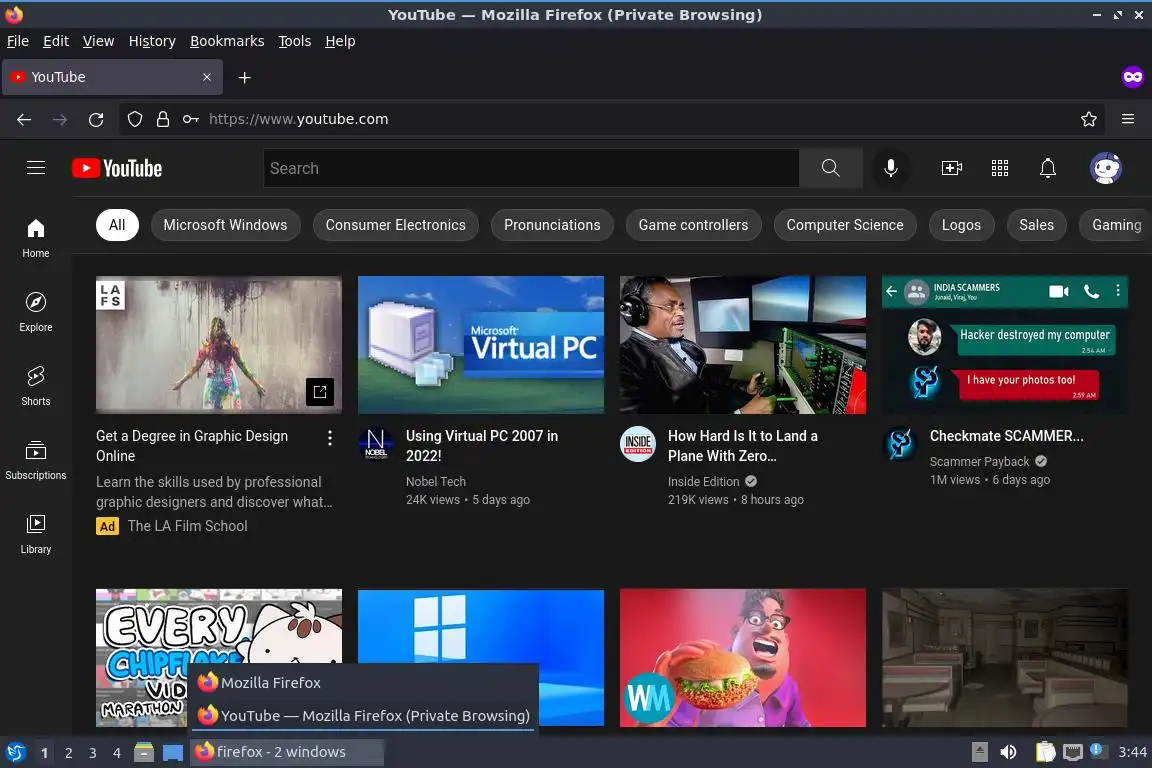Open the Bookmarks menu
Image resolution: width=1152 pixels, height=768 pixels.
tap(227, 41)
